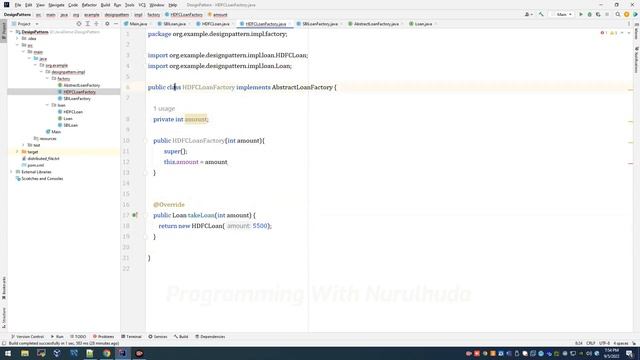Open Chrome from the taskbar

(x=107, y=353)
